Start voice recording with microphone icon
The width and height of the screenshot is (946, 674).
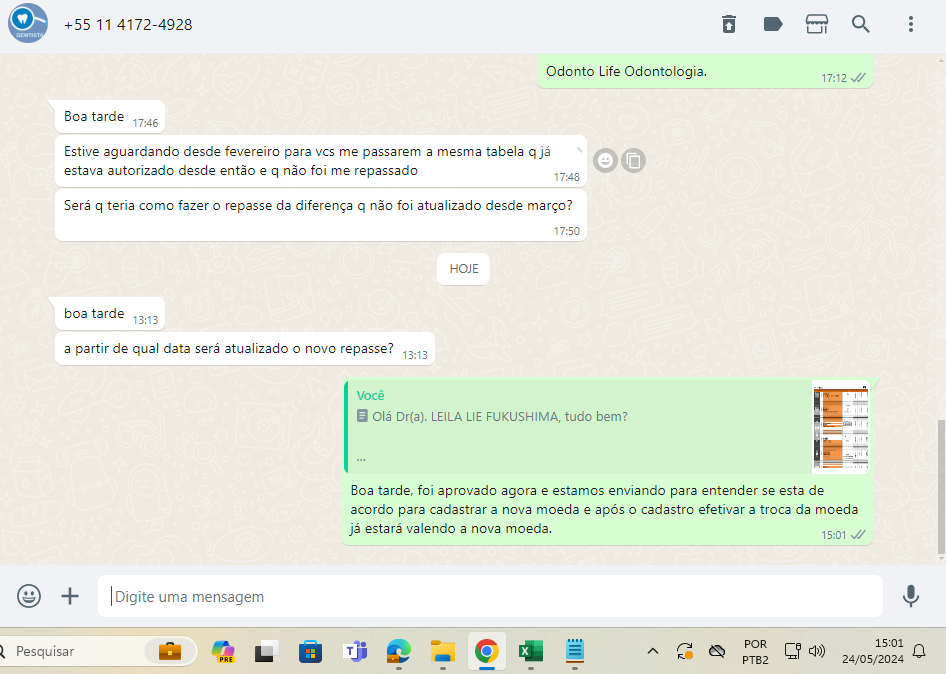910,596
